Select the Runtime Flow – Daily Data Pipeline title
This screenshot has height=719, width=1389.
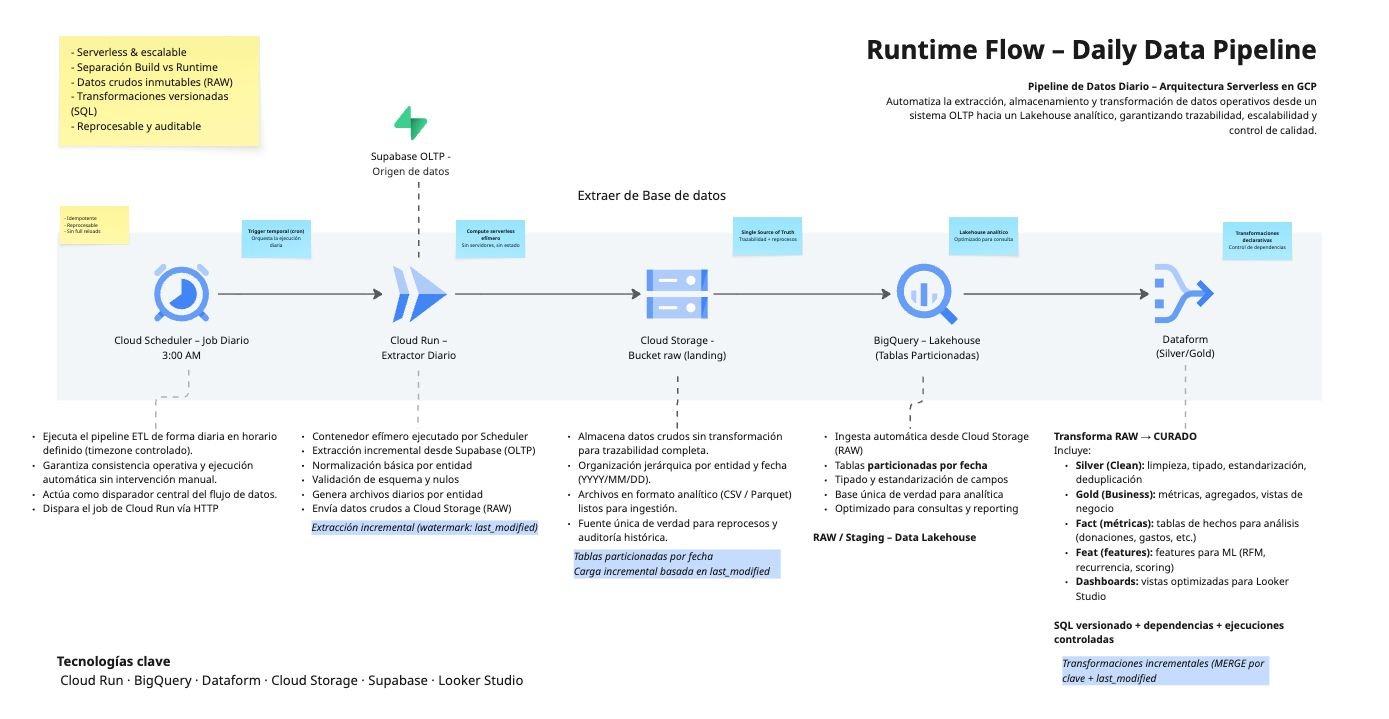(x=1091, y=50)
